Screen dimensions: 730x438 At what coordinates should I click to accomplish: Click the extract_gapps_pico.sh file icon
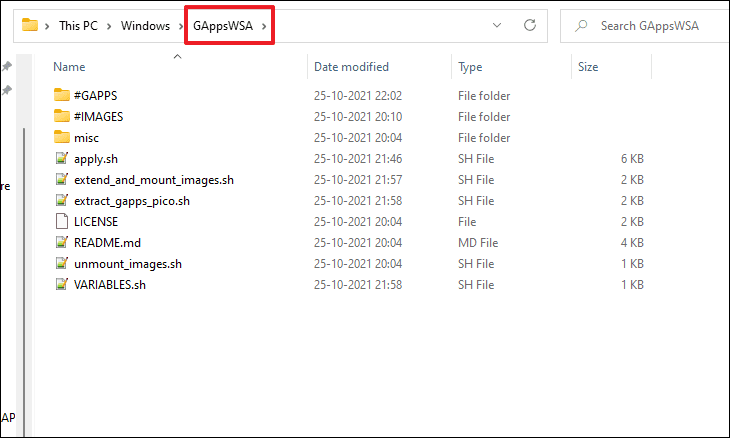[x=61, y=200]
